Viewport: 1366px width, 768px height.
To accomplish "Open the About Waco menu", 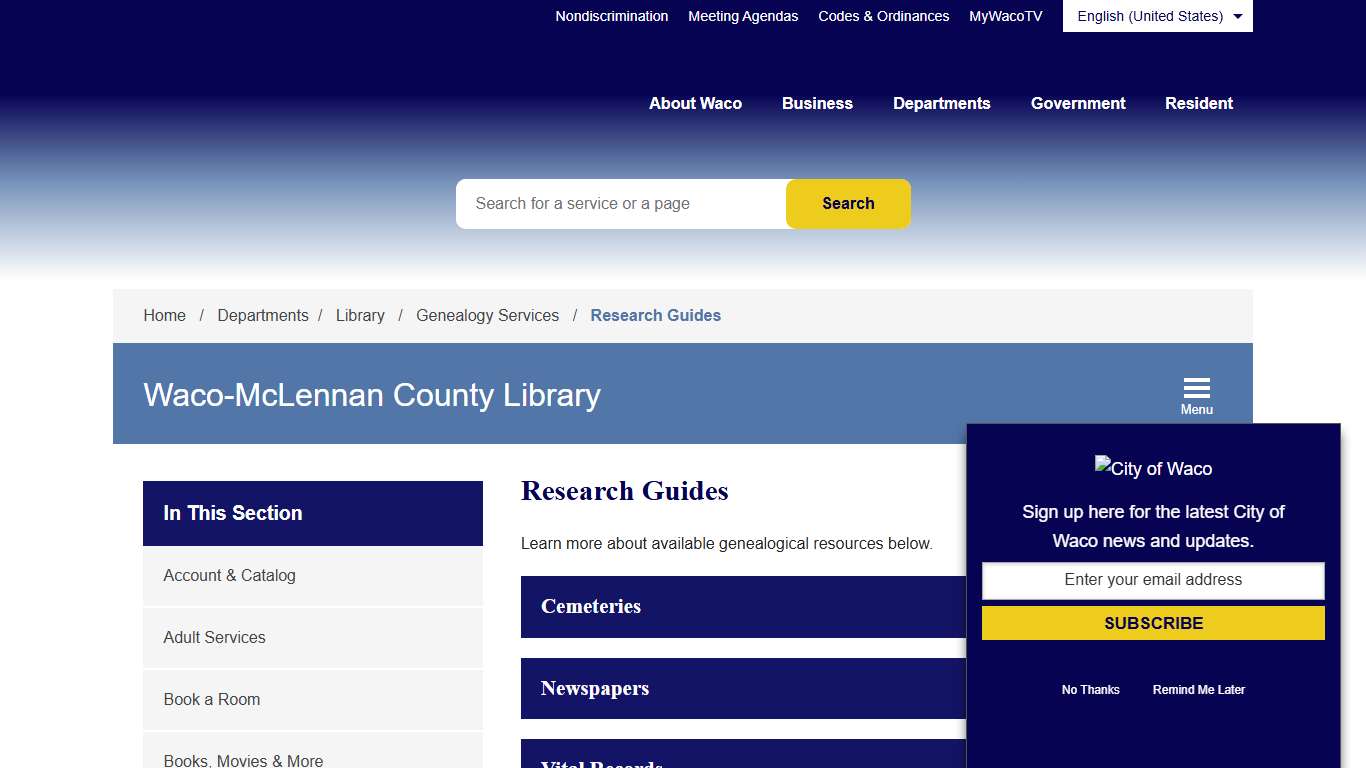I will (695, 103).
